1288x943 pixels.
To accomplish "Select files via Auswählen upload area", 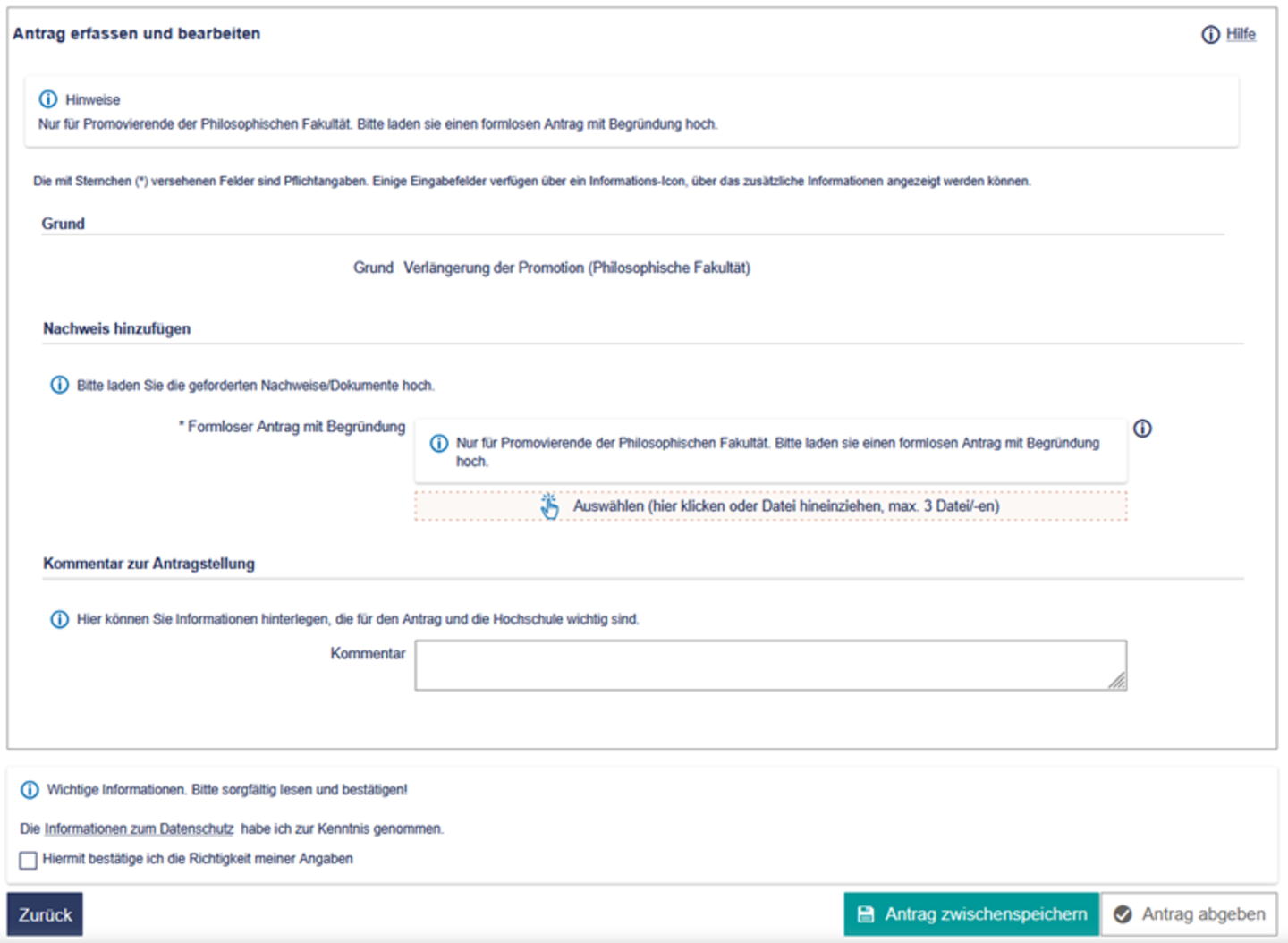I will pos(770,505).
